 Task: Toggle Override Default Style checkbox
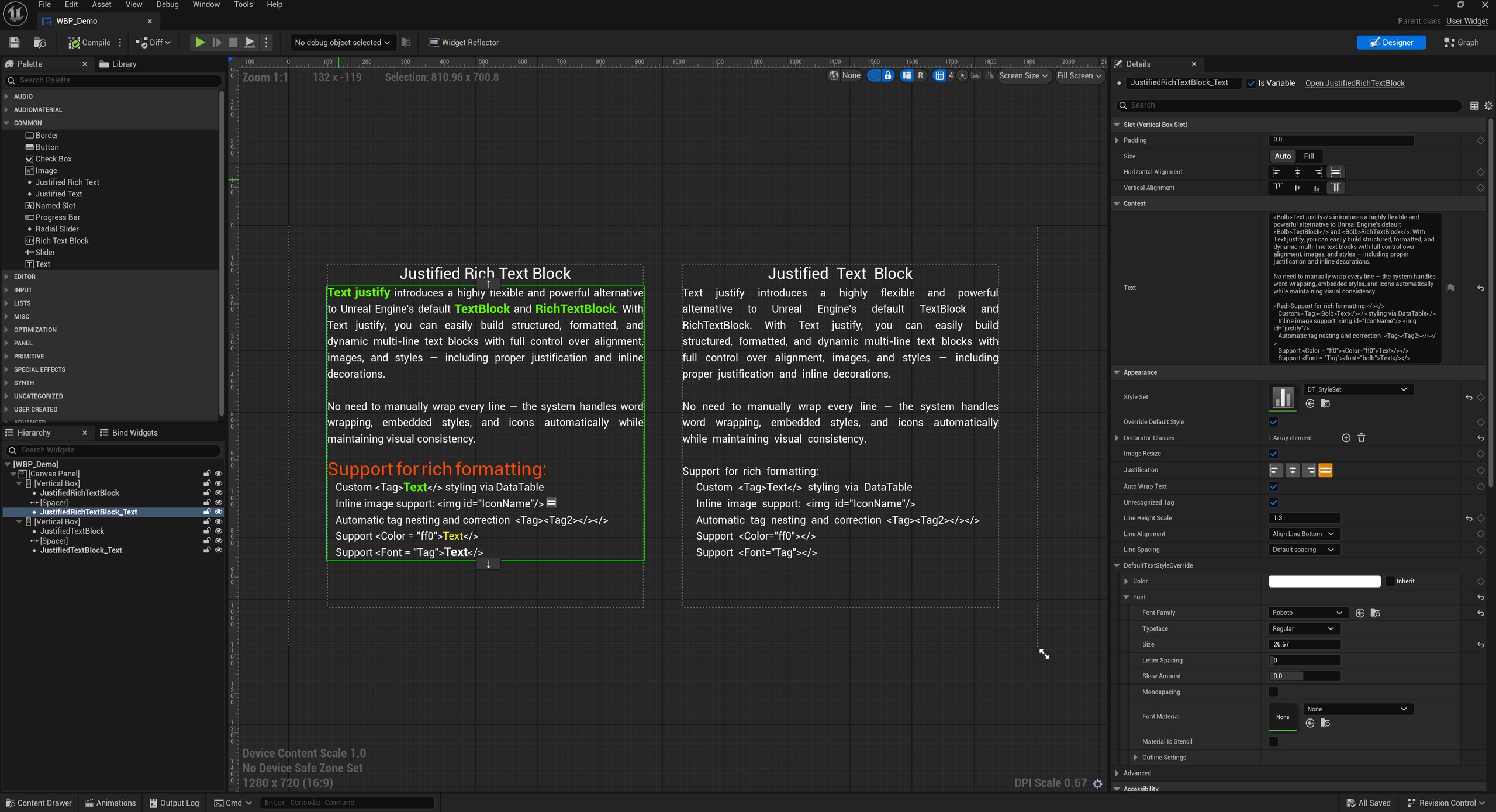point(1273,422)
